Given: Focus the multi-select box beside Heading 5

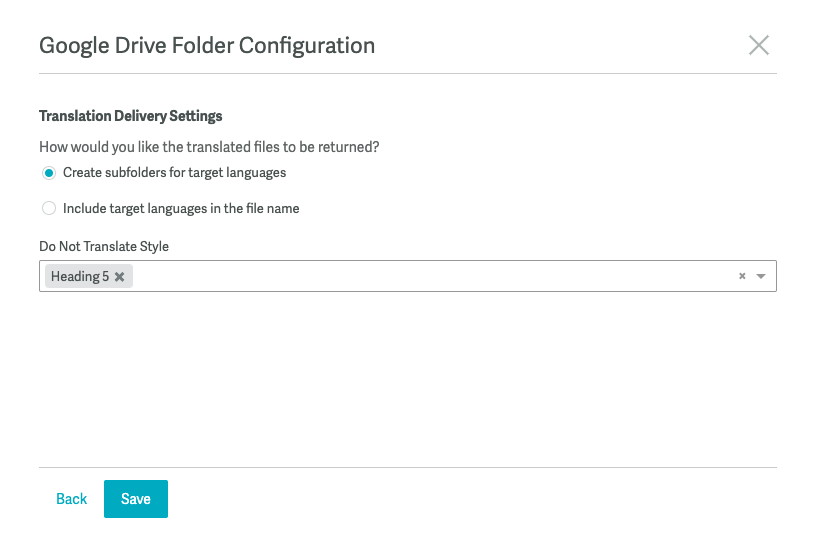Looking at the screenshot, I should (x=431, y=276).
